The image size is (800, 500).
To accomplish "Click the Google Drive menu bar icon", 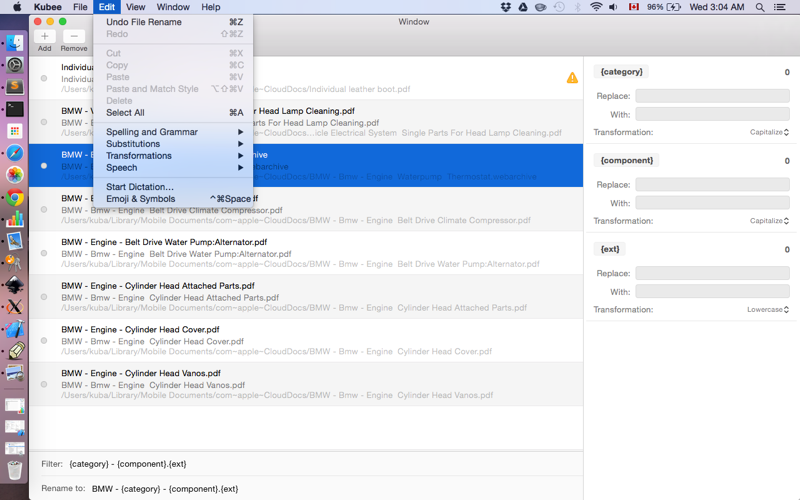I will pyautogui.click(x=523, y=7).
